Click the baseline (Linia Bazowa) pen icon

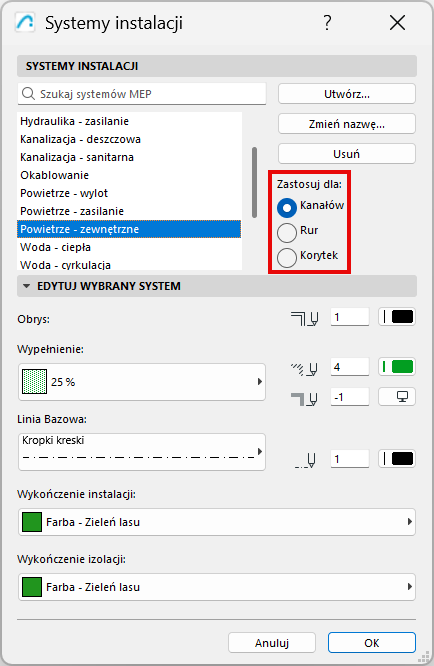[x=305, y=460]
